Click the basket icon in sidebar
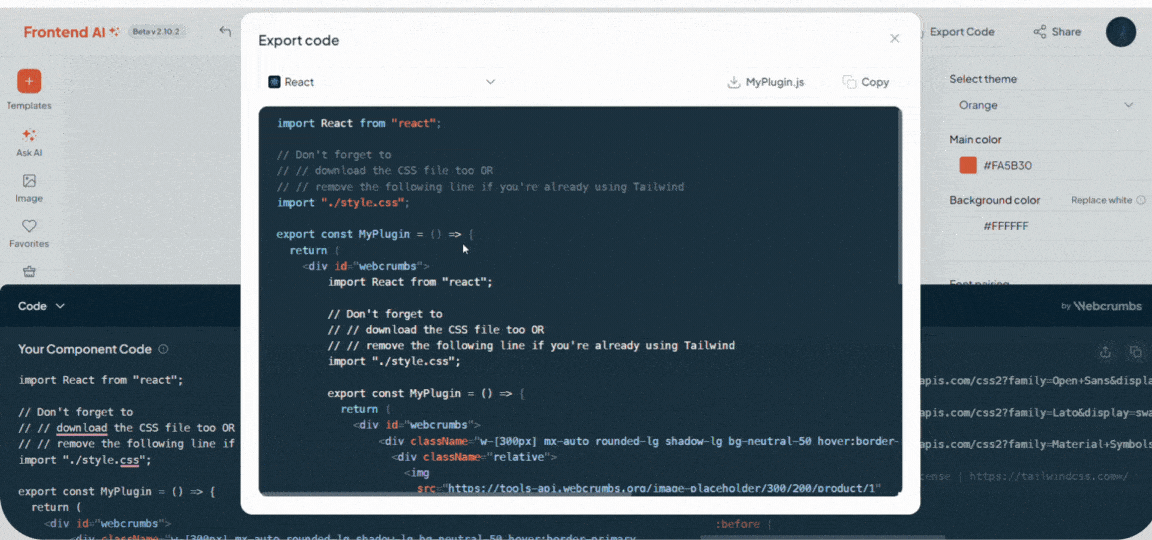1152x540 pixels. (29, 272)
